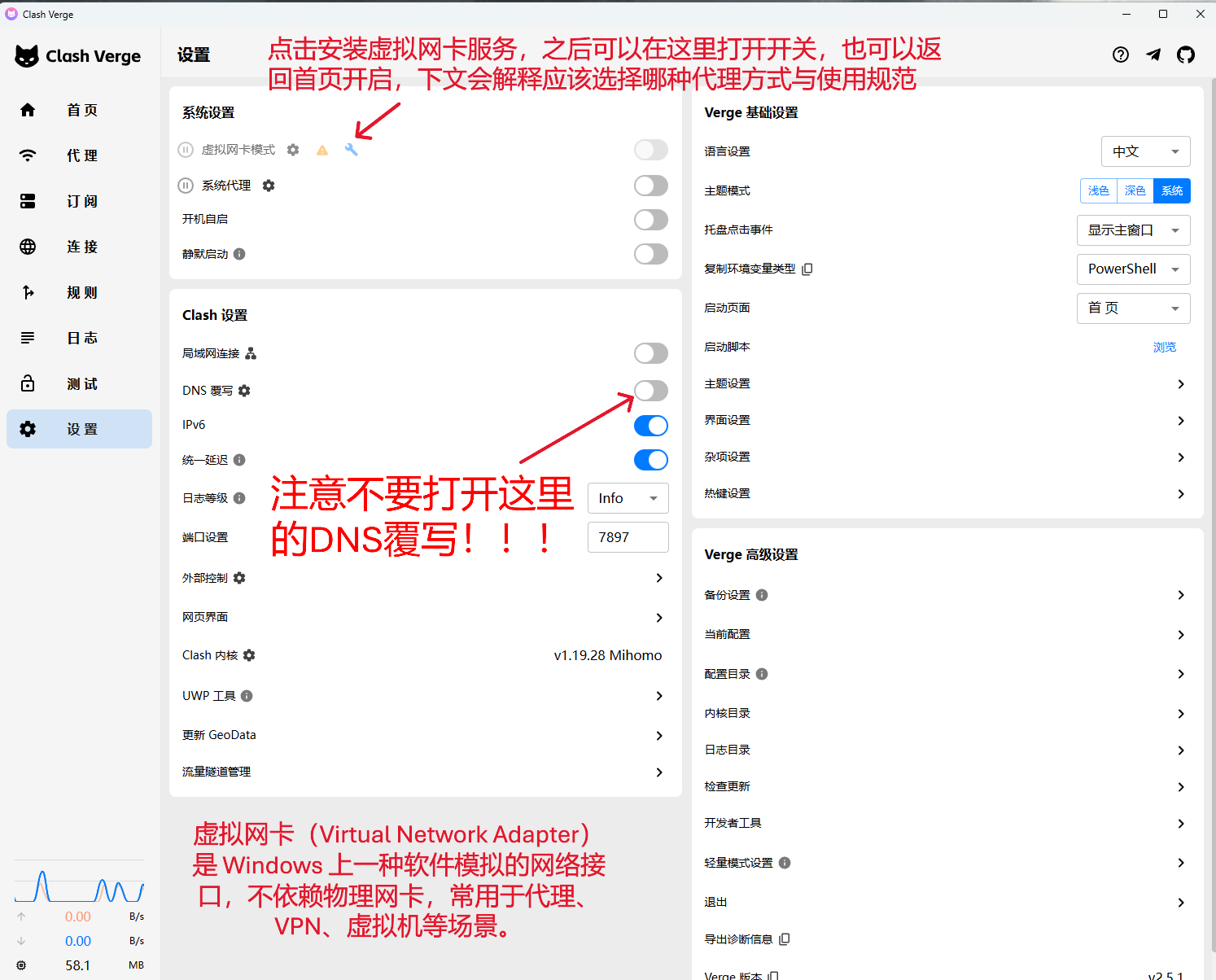This screenshot has width=1216, height=980.
Task: Click 浏览 to choose startup script
Action: point(1165,347)
